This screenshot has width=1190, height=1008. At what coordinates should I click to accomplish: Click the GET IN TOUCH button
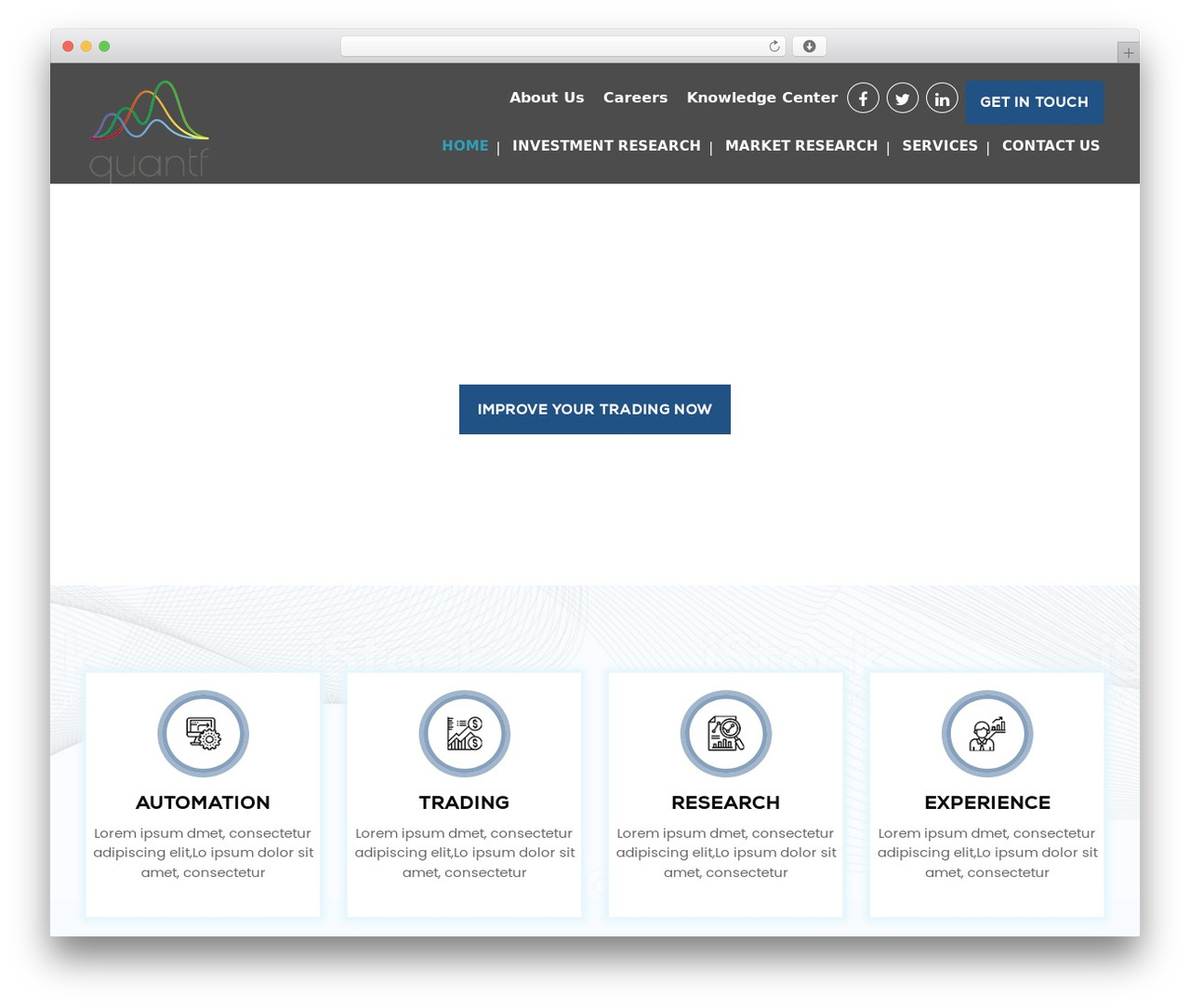click(x=1035, y=102)
